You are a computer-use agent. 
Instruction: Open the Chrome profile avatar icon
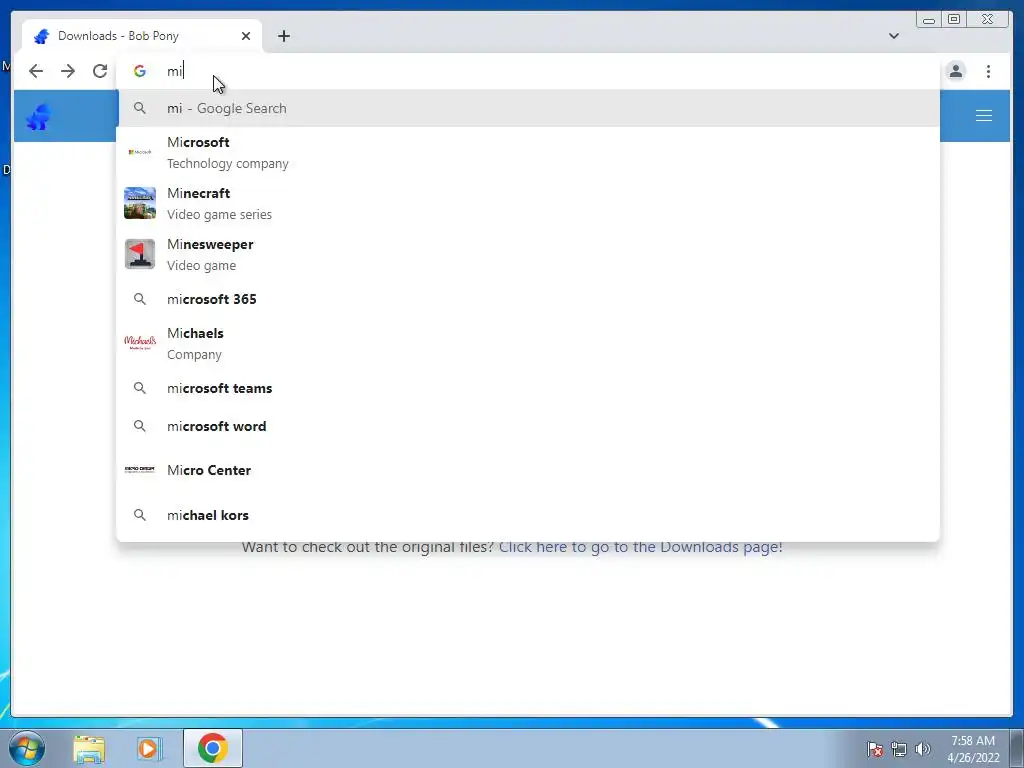pyautogui.click(x=955, y=71)
